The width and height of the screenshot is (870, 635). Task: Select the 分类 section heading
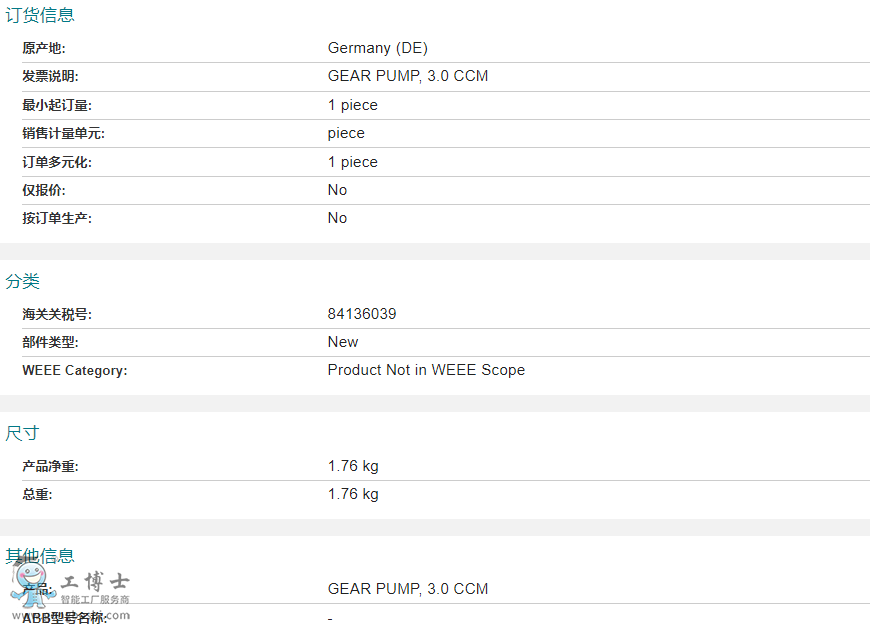[23, 281]
